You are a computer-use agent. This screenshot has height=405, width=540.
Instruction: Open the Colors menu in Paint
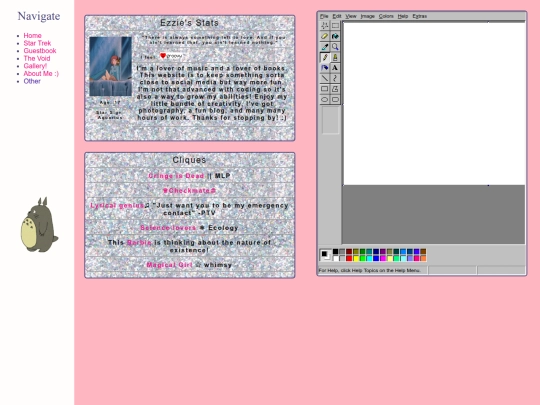[386, 16]
